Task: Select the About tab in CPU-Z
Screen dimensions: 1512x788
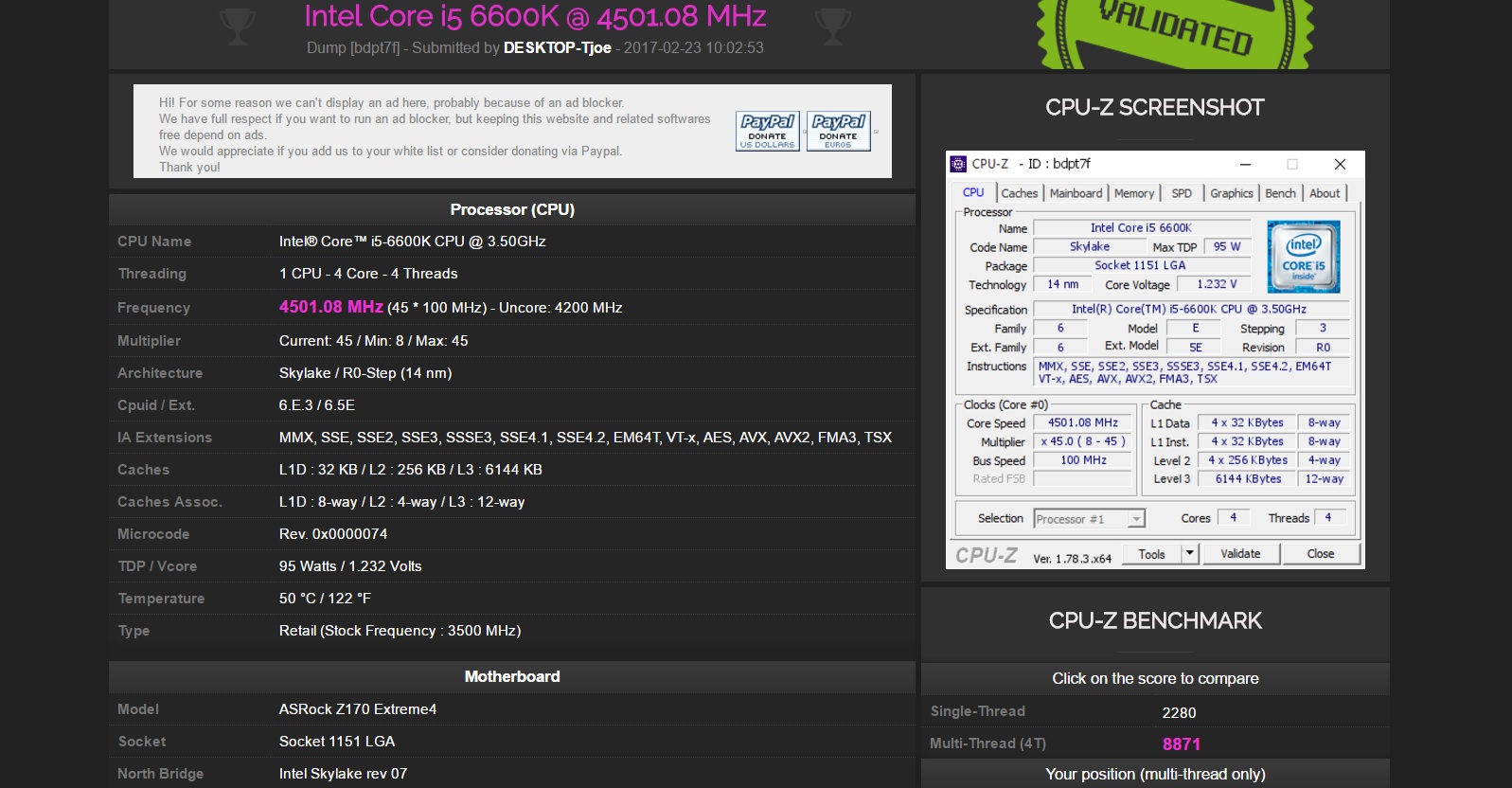Action: pos(1325,193)
